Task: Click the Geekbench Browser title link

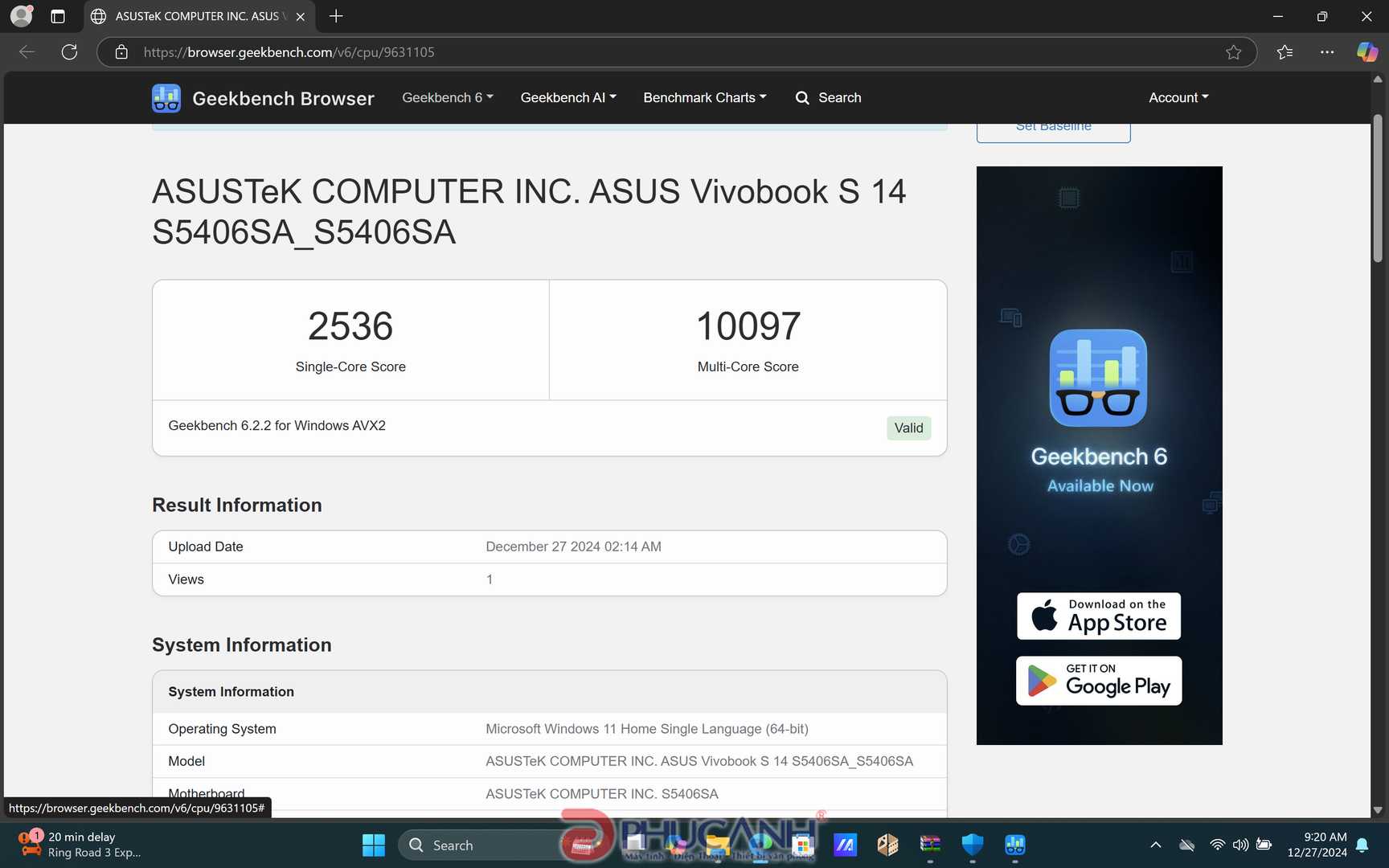Action: pos(283,99)
